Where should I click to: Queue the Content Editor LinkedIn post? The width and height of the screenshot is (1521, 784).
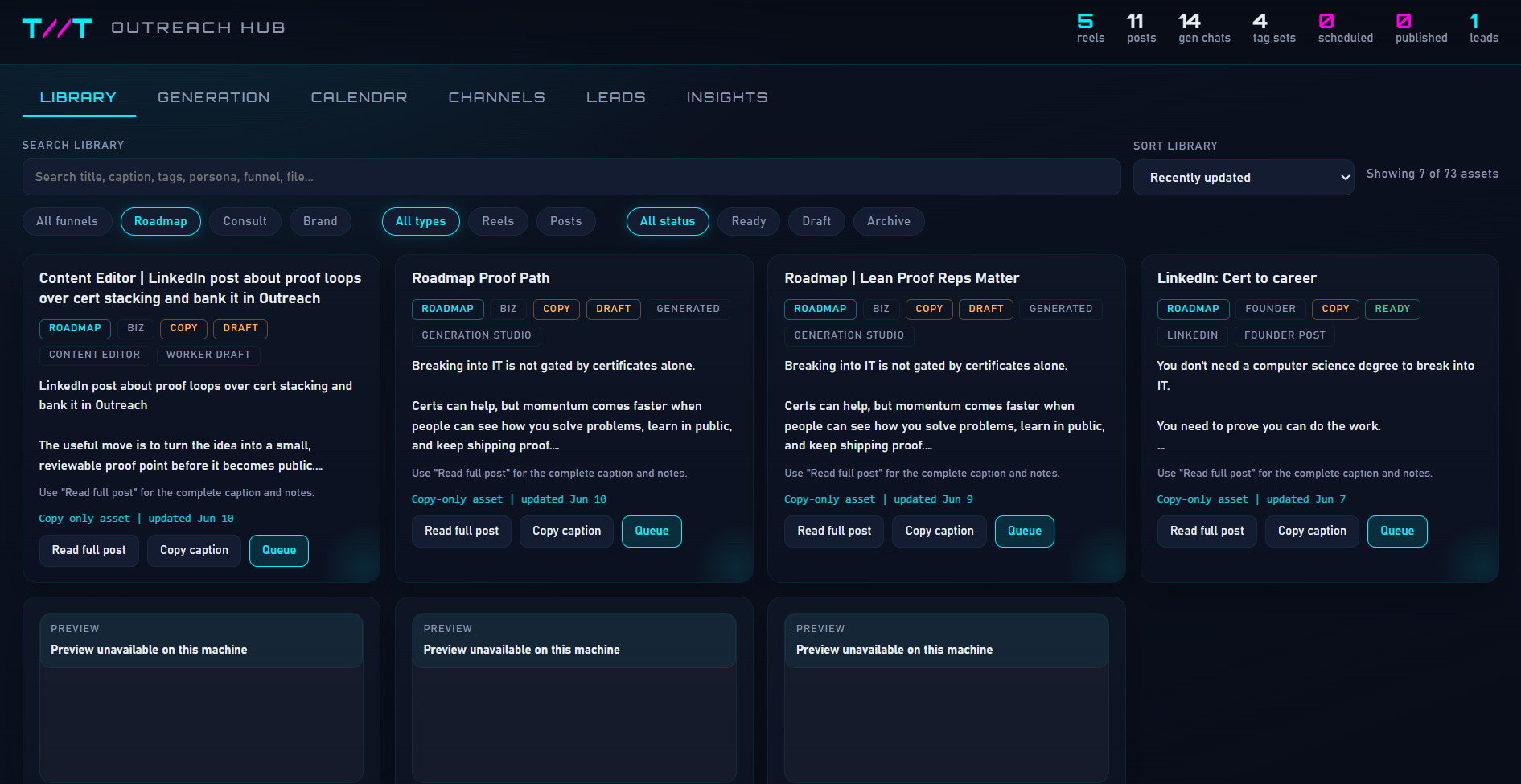tap(279, 551)
